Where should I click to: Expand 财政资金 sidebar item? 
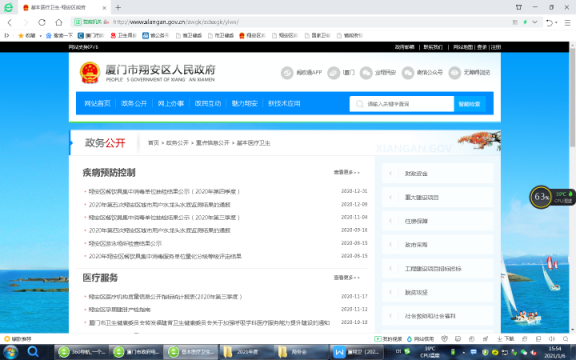438,173
